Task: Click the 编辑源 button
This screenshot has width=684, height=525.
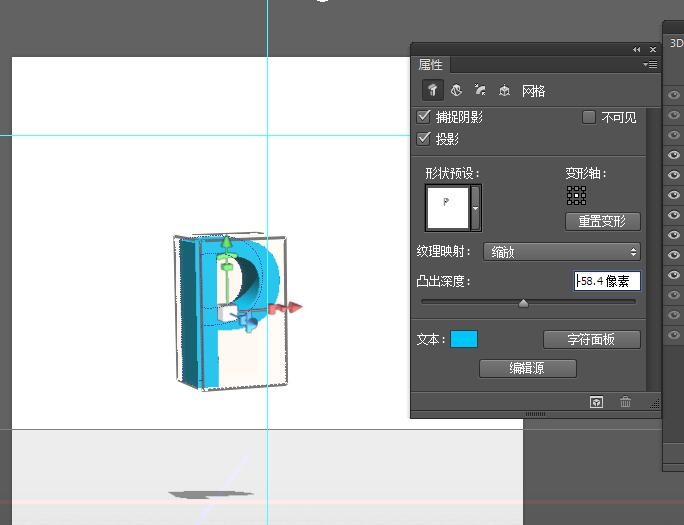Action: [x=528, y=368]
